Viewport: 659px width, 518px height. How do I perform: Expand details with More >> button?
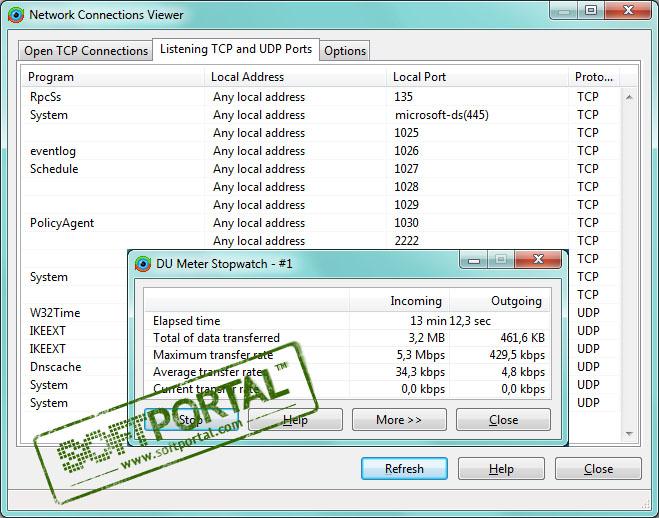point(399,419)
